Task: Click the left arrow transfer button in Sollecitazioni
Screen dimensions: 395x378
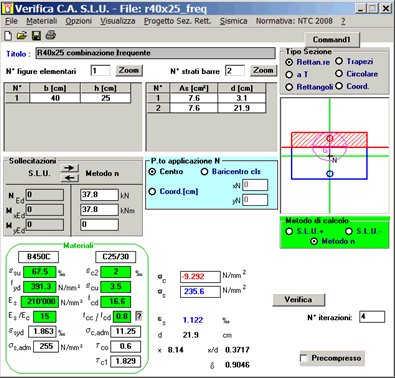Action: pos(70,178)
